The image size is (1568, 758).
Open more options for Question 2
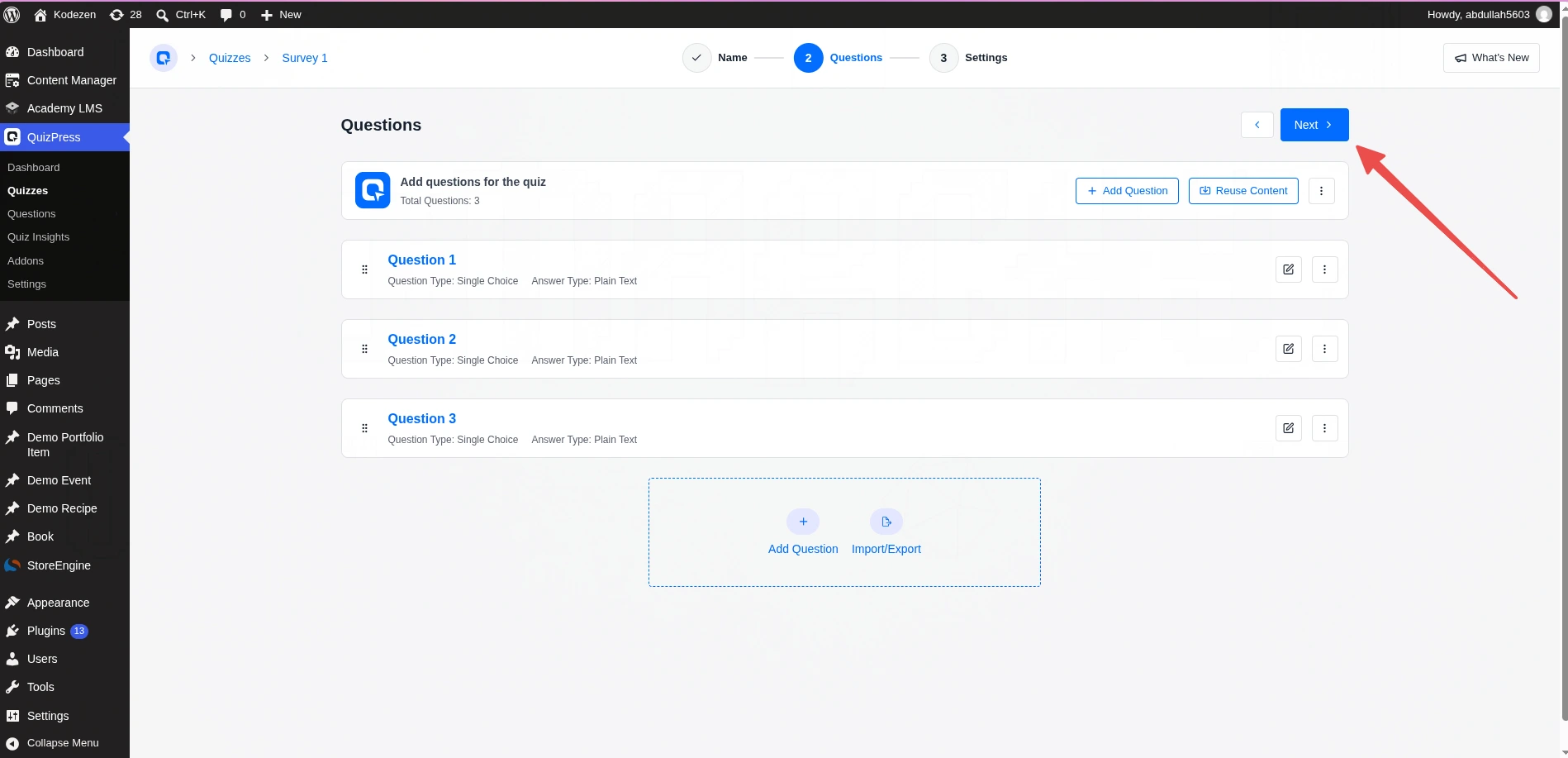(x=1325, y=349)
